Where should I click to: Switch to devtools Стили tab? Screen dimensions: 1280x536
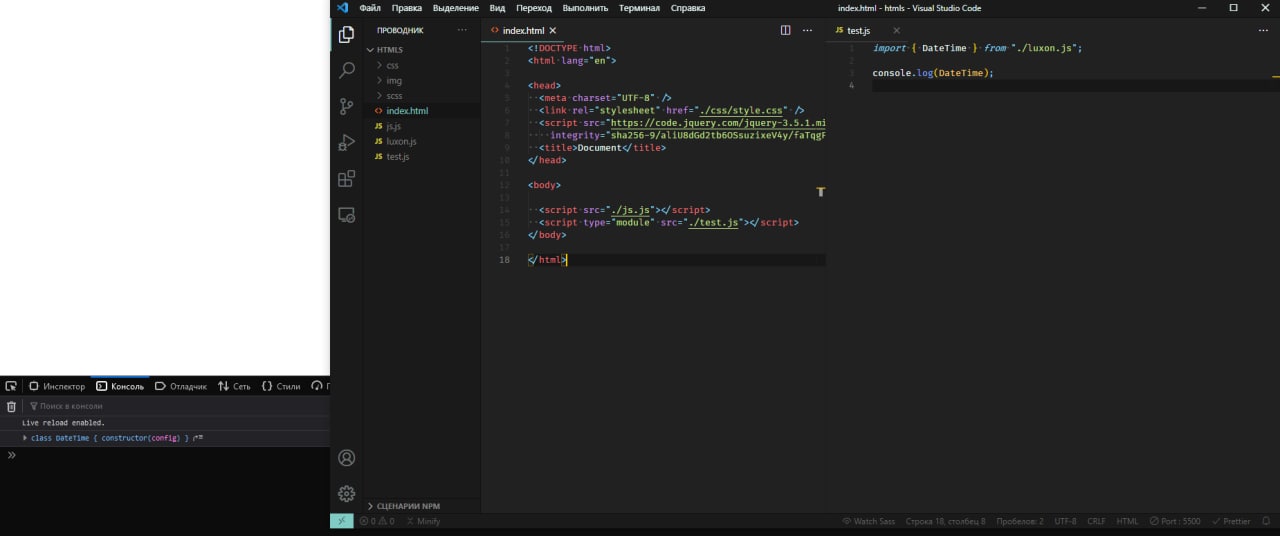(281, 386)
